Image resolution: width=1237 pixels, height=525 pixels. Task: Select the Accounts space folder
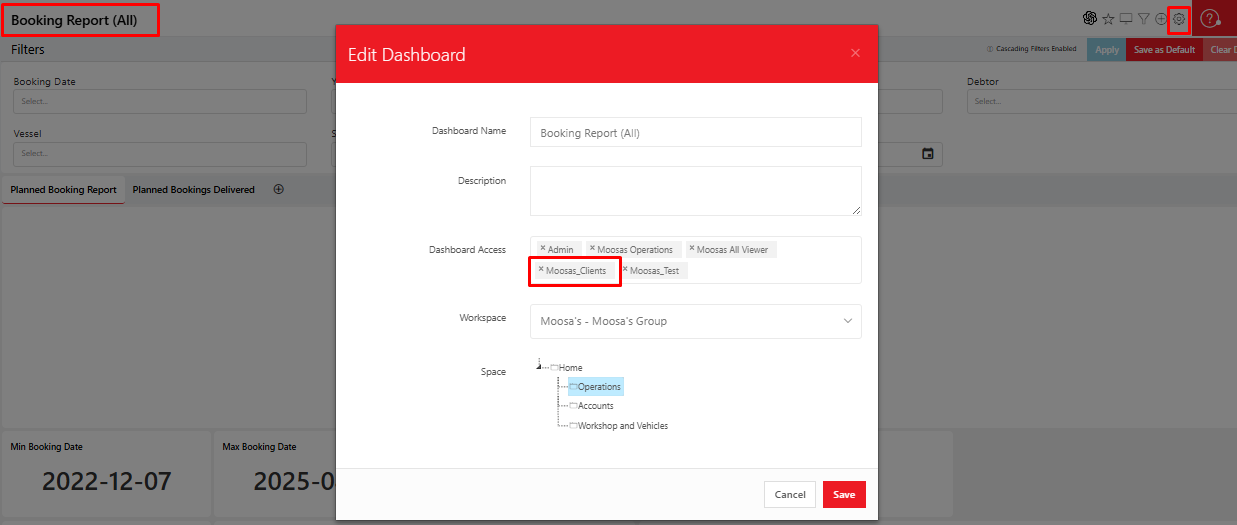click(595, 406)
